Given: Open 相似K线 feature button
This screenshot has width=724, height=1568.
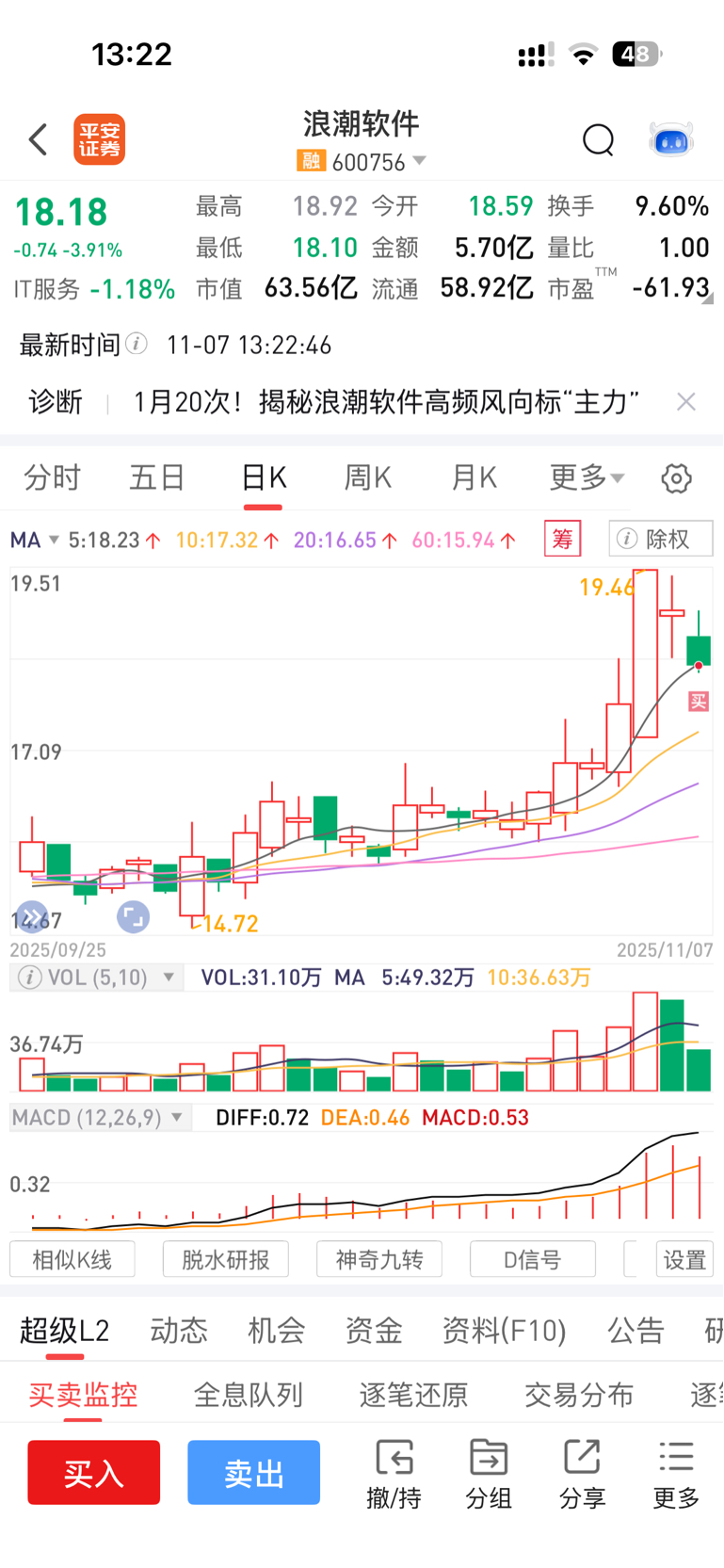Looking at the screenshot, I should [72, 1259].
